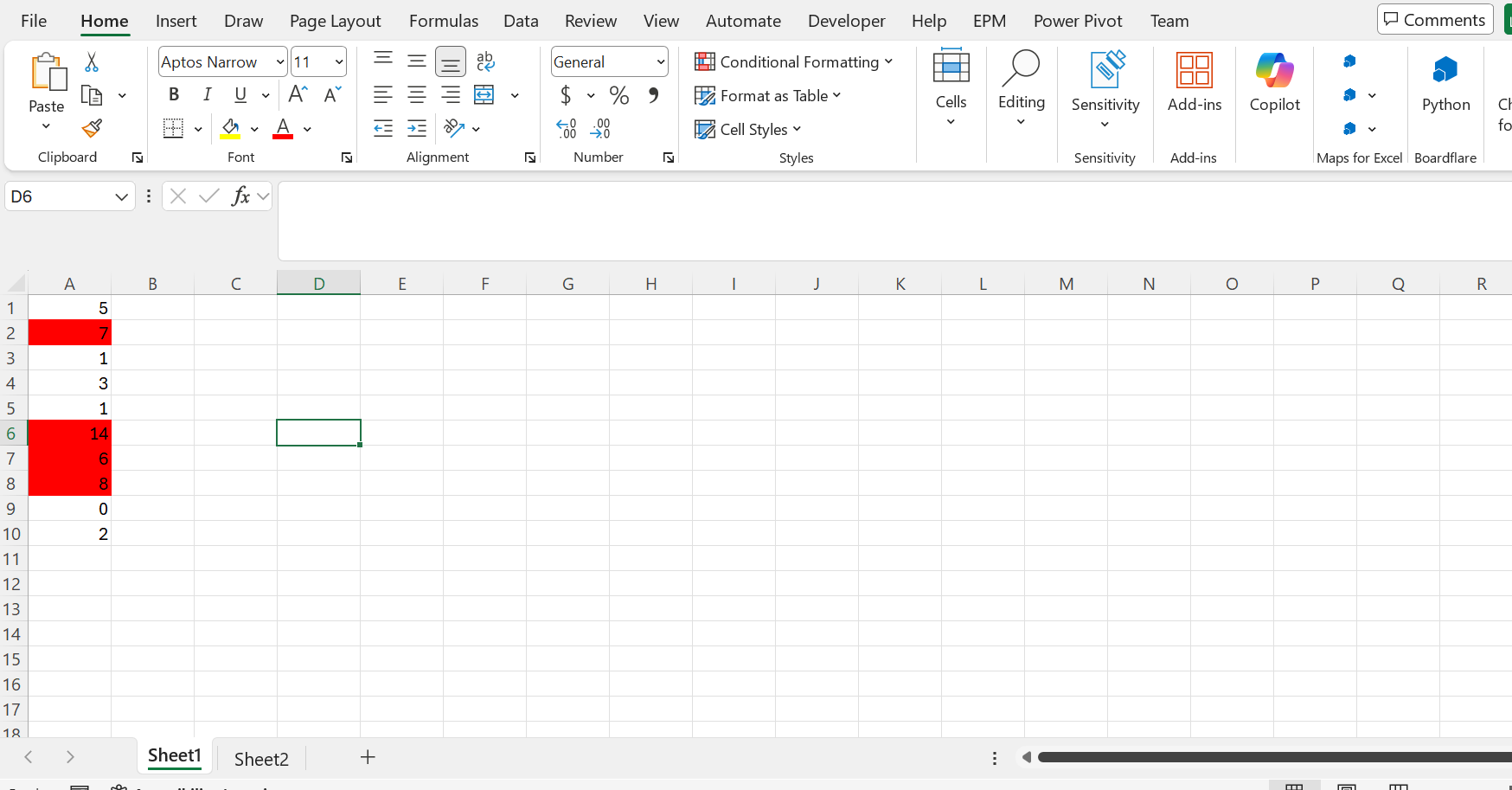Open the Insert ribbon tab
Image resolution: width=1512 pixels, height=790 pixels.
[176, 21]
